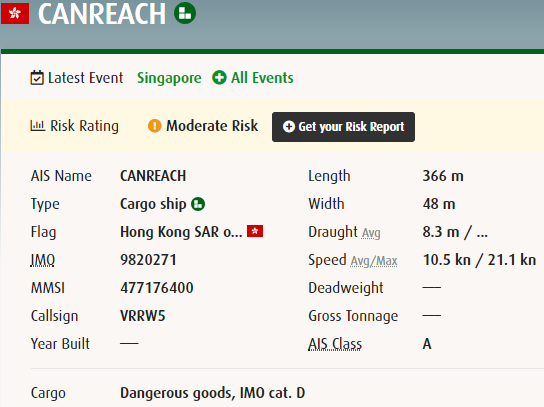This screenshot has width=544, height=407.
Task: Click the AIS Class abbreviation label
Action: (335, 344)
